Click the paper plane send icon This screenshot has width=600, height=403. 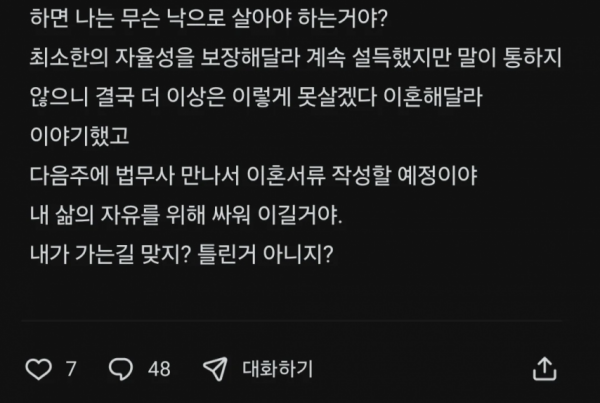pyautogui.click(x=214, y=369)
